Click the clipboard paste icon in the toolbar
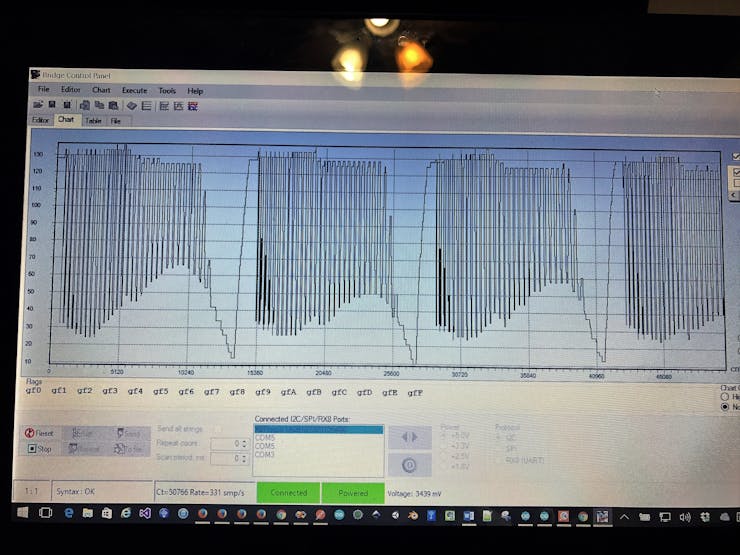 [113, 106]
